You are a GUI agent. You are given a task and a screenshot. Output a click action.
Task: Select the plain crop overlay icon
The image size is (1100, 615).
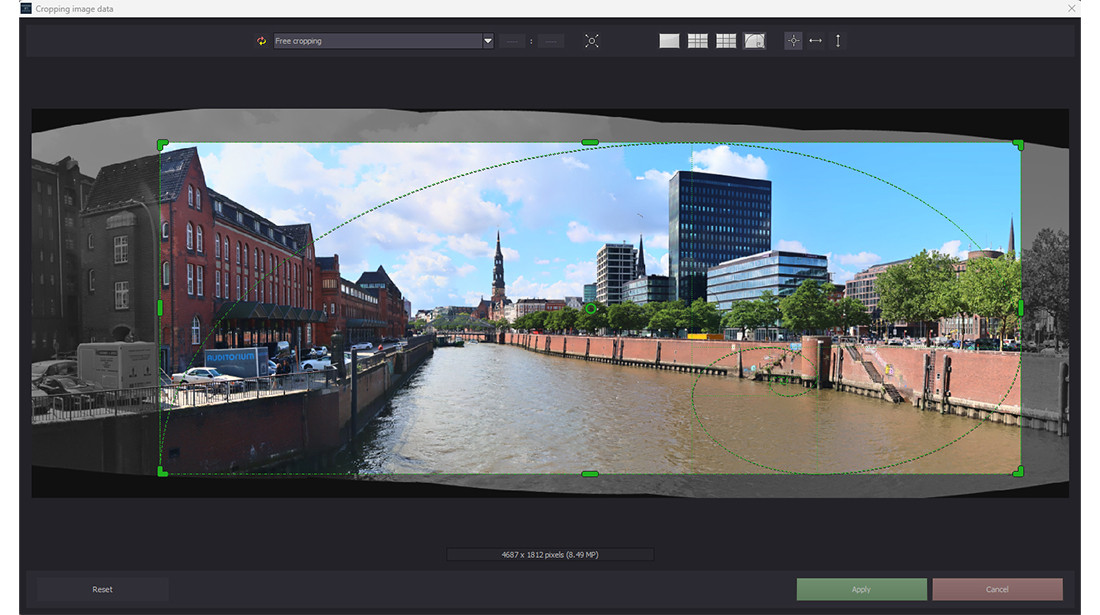click(x=668, y=40)
